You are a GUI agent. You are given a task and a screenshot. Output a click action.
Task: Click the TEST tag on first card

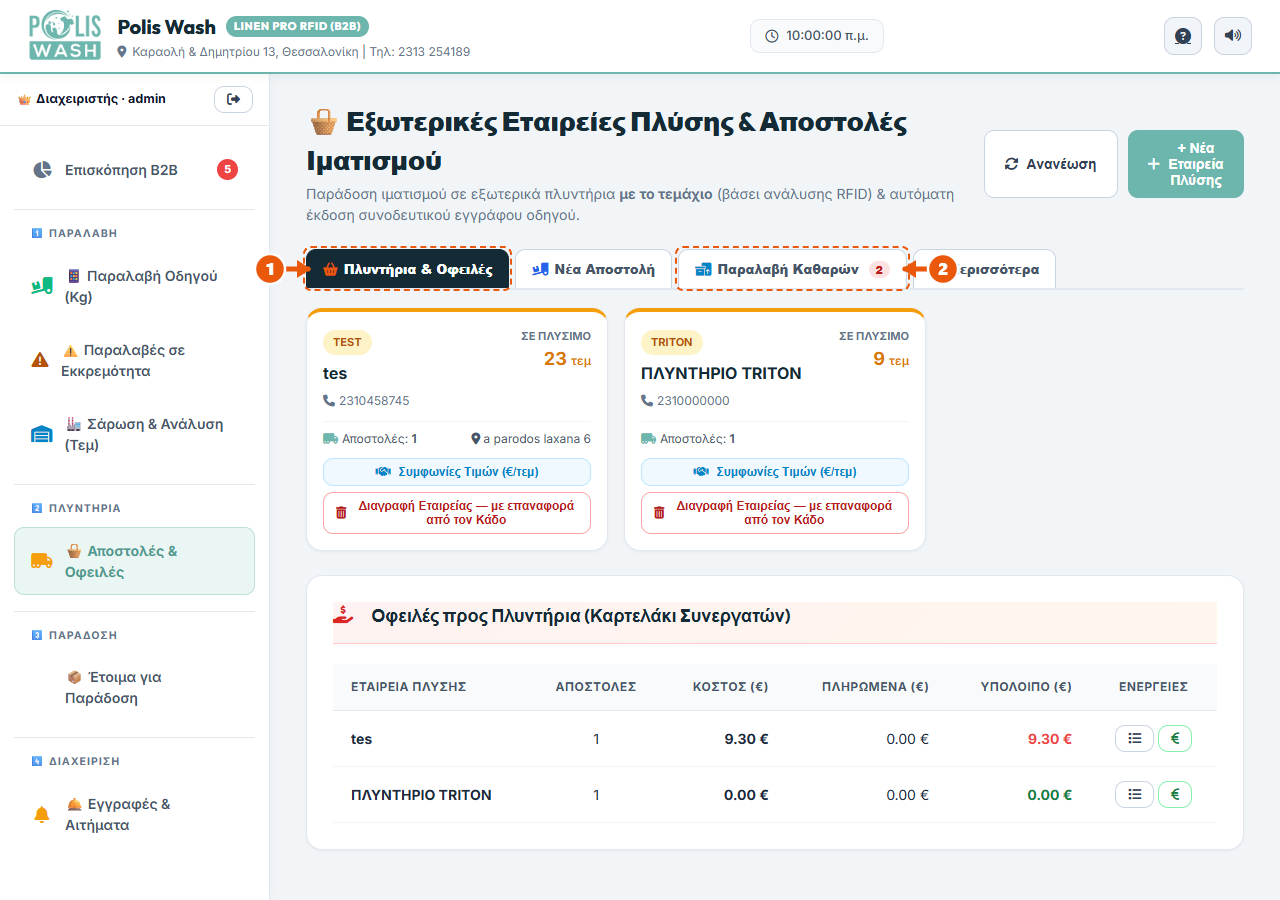(347, 342)
